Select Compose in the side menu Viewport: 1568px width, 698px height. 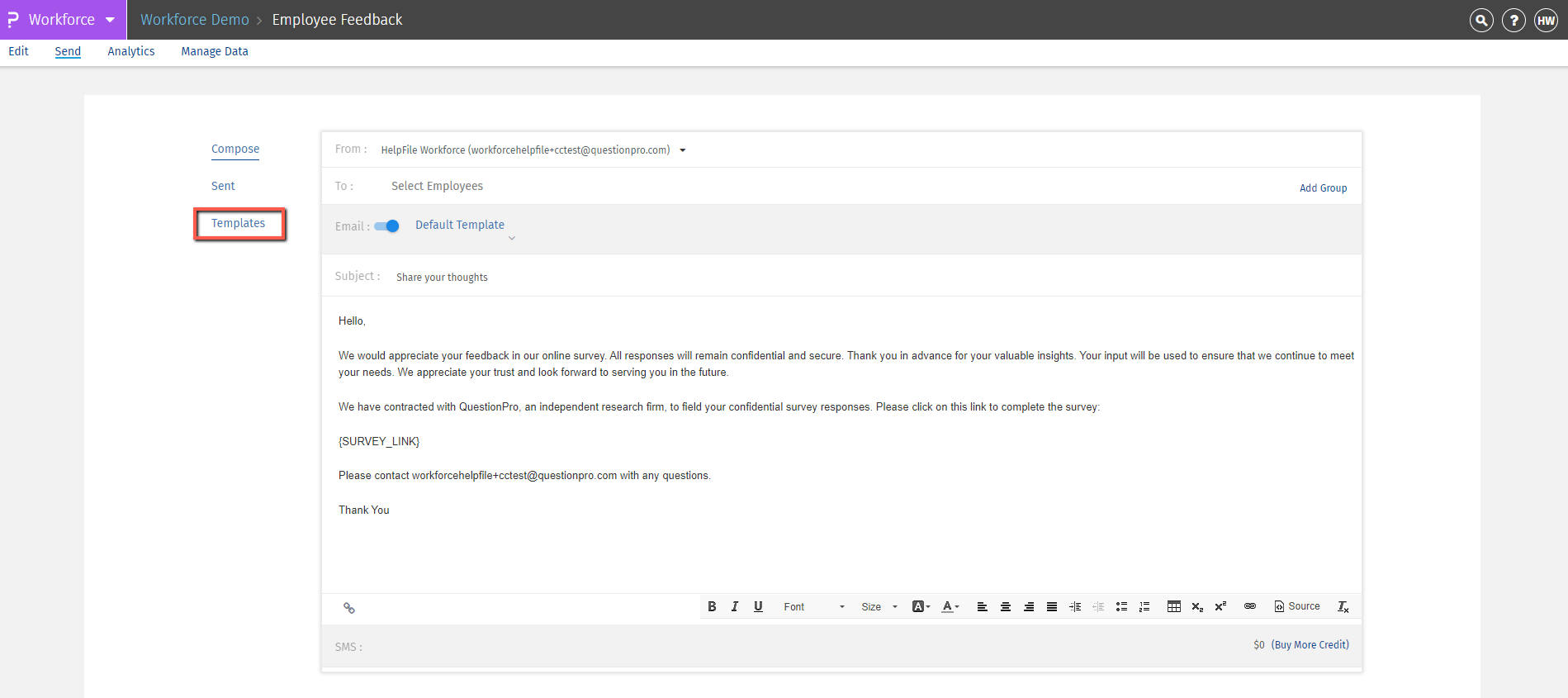click(235, 149)
